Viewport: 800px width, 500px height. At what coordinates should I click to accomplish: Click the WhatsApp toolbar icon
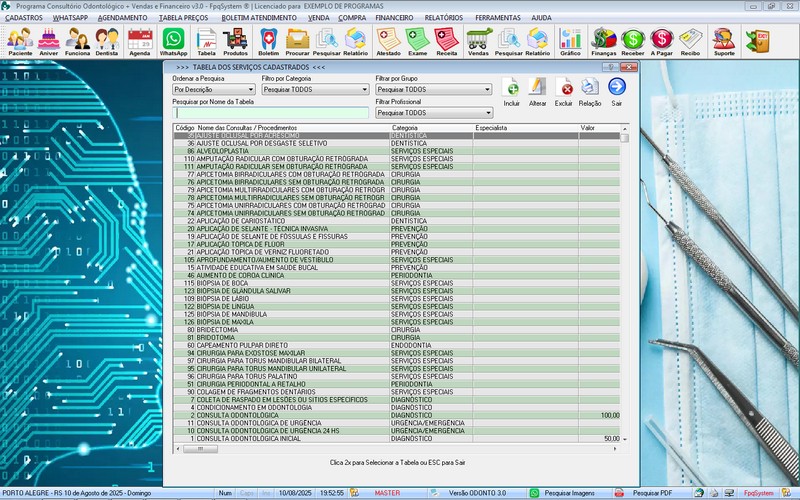pos(174,40)
